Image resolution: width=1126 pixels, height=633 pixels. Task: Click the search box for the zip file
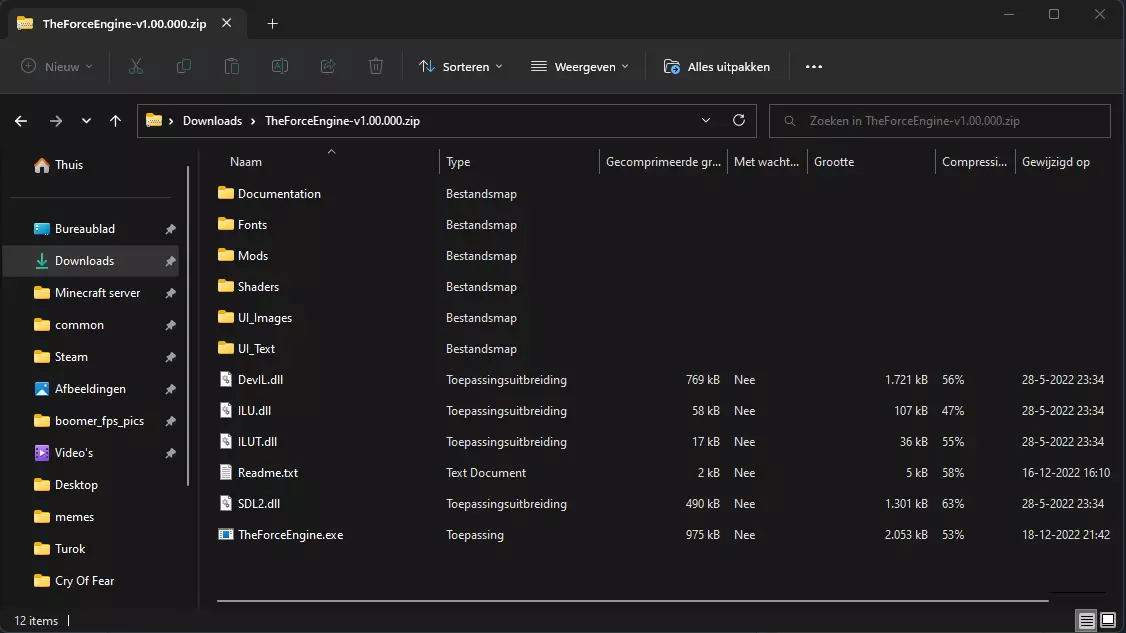point(940,120)
